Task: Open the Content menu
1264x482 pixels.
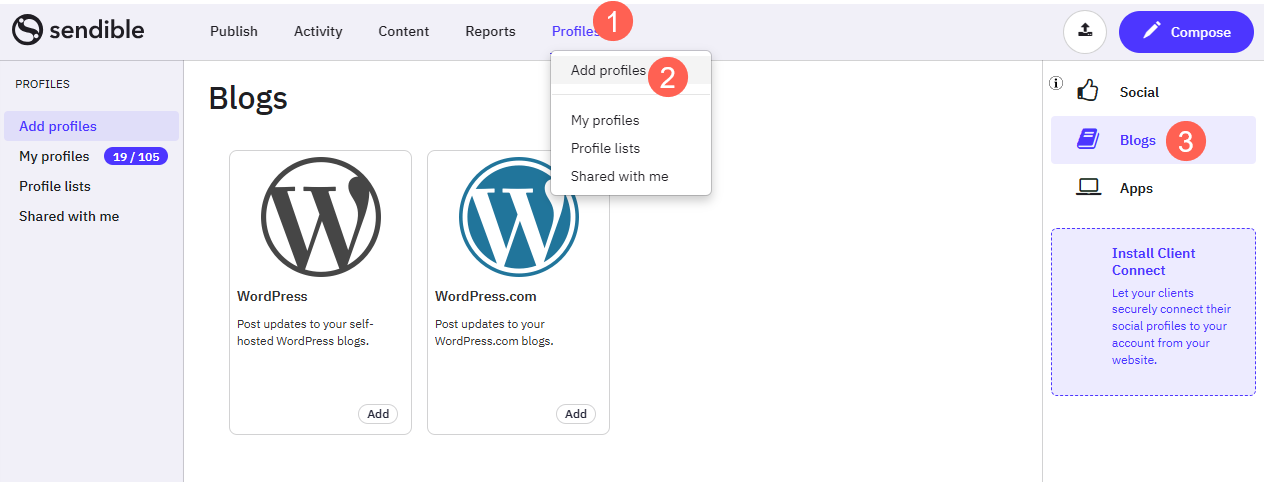Action: pyautogui.click(x=404, y=31)
